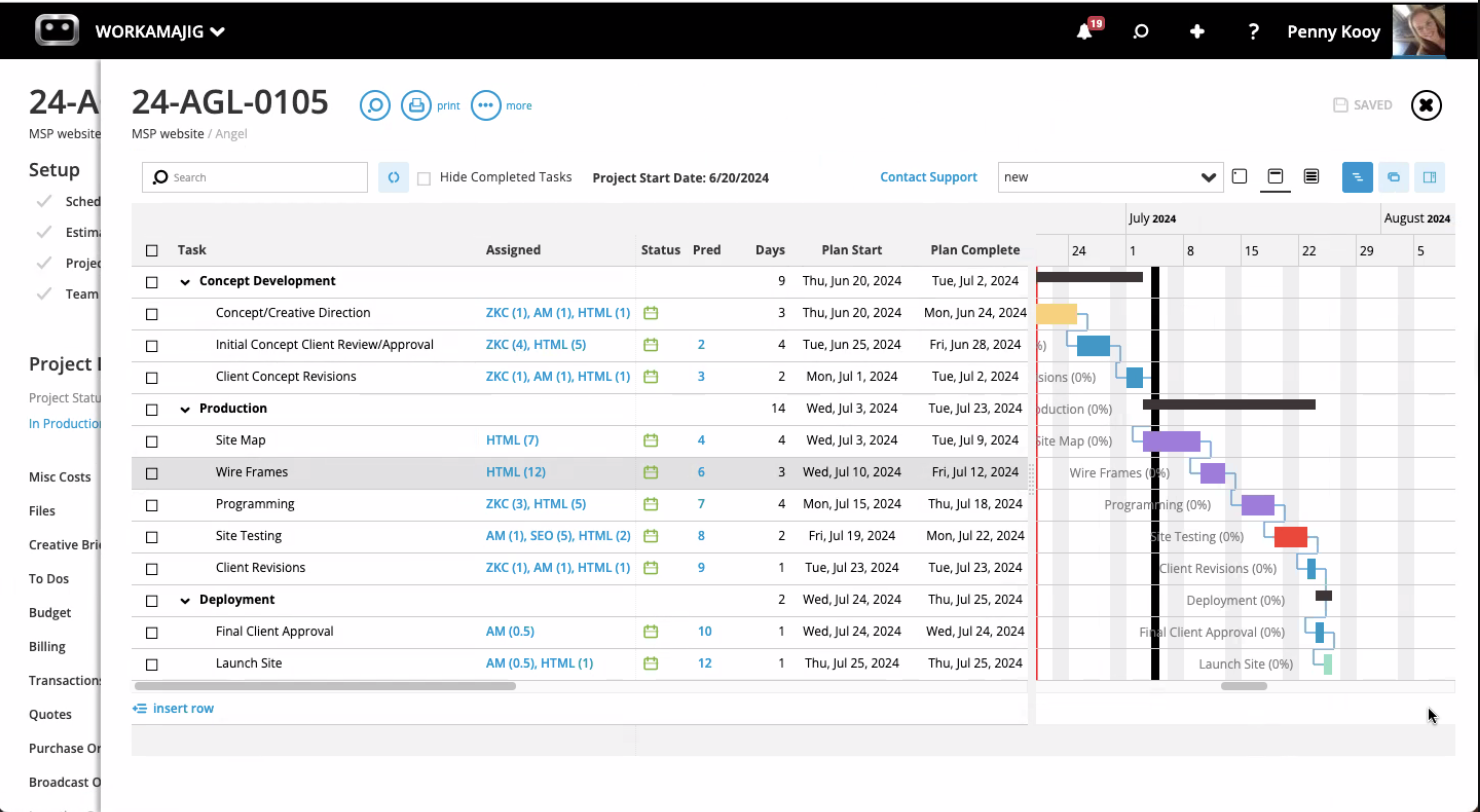
Task: Select the compact row layout icon
Action: click(1239, 176)
